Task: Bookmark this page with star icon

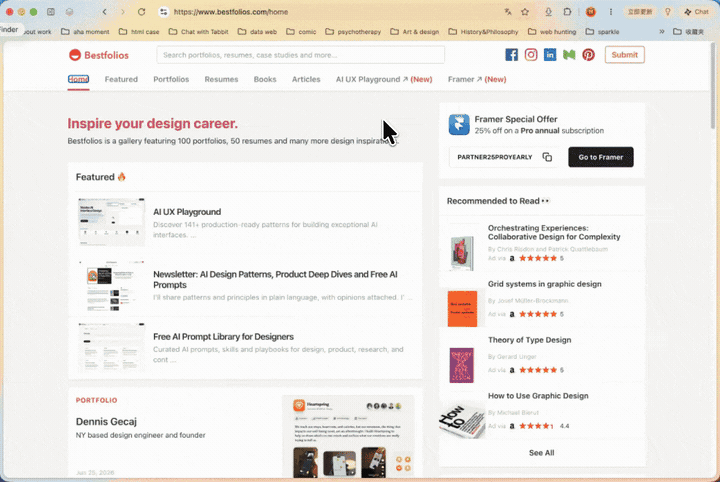Action: point(525,12)
